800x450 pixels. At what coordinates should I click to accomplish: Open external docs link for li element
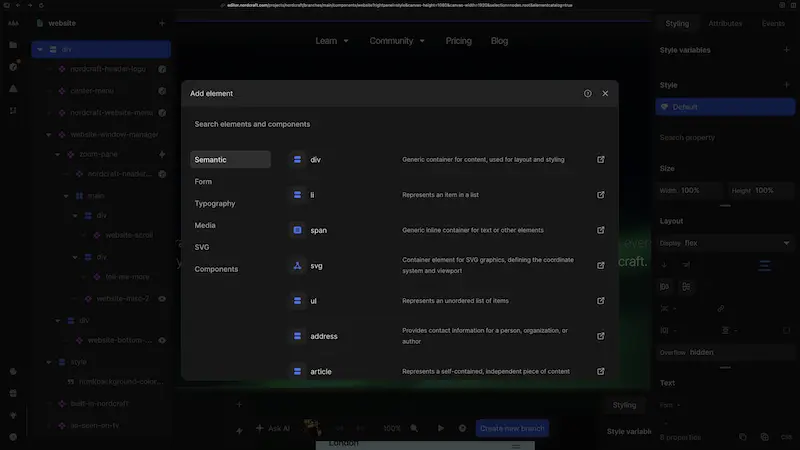click(601, 195)
